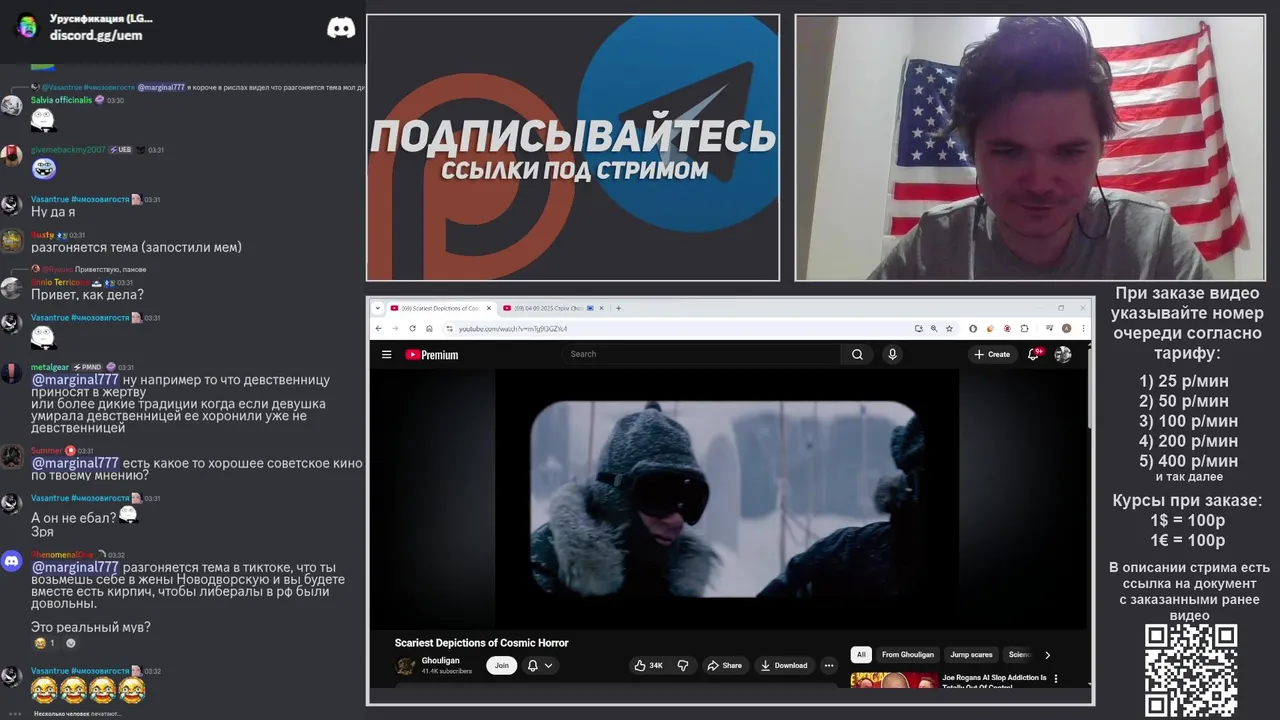The image size is (1280, 720).
Task: Click the YouTube search input field
Action: 700,354
